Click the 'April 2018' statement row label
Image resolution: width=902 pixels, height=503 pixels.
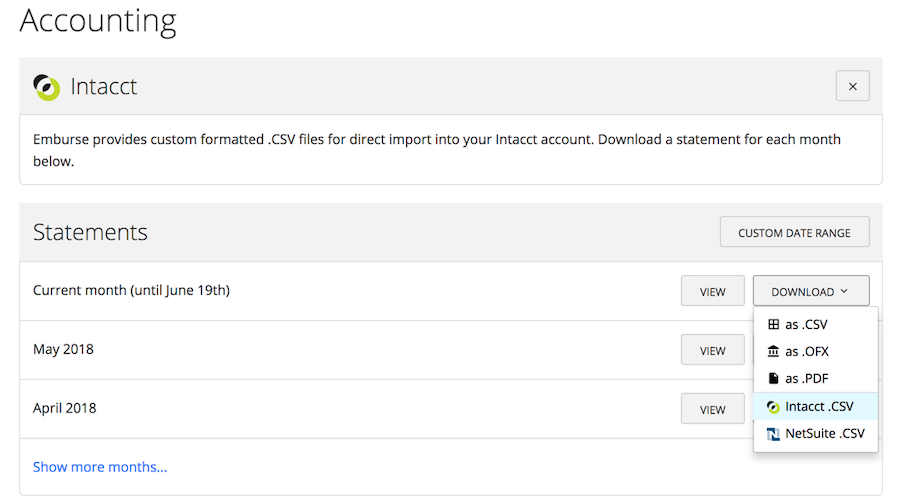[x=64, y=408]
